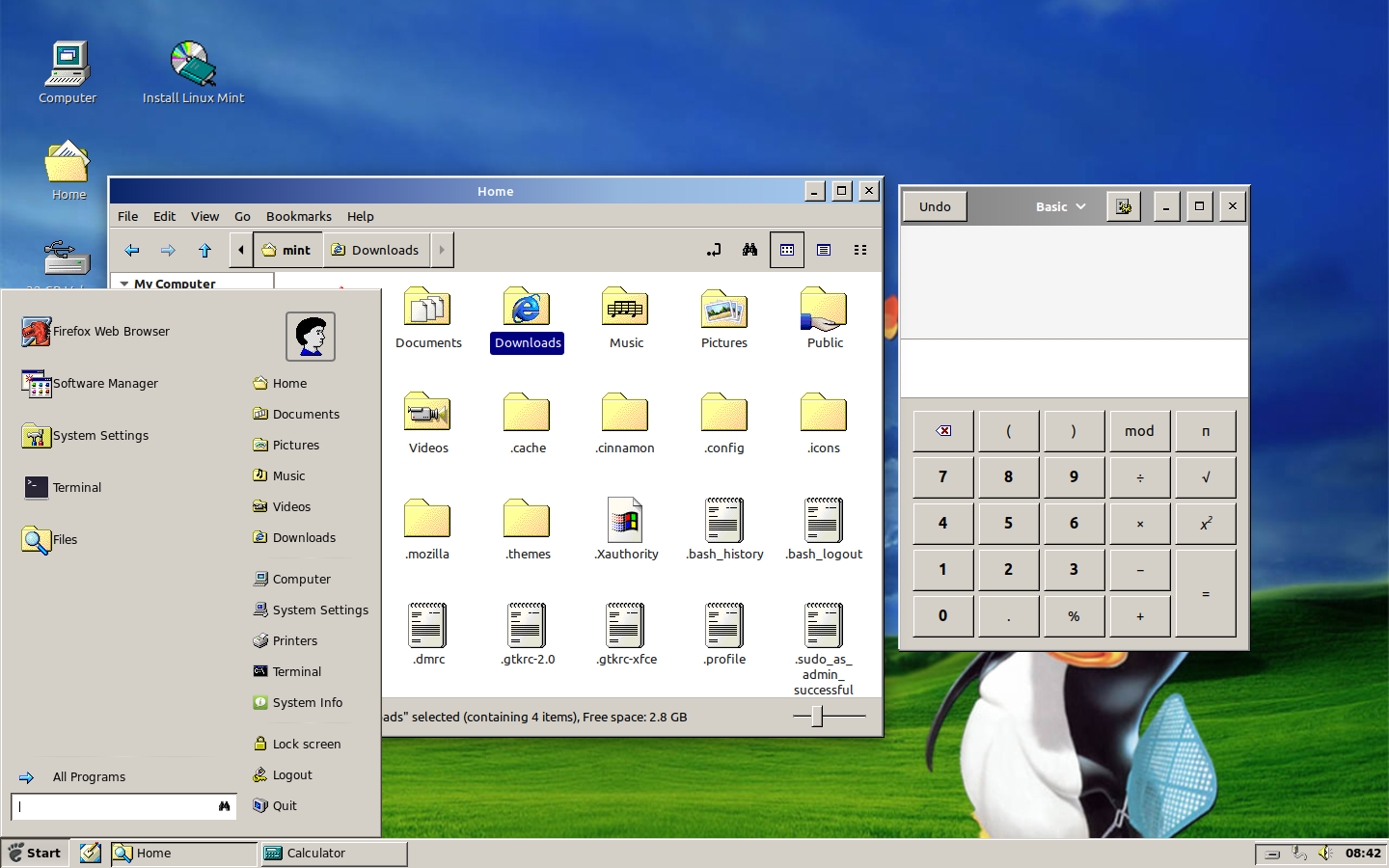Image resolution: width=1389 pixels, height=868 pixels.
Task: Search files with binoculars icon
Action: coord(750,250)
